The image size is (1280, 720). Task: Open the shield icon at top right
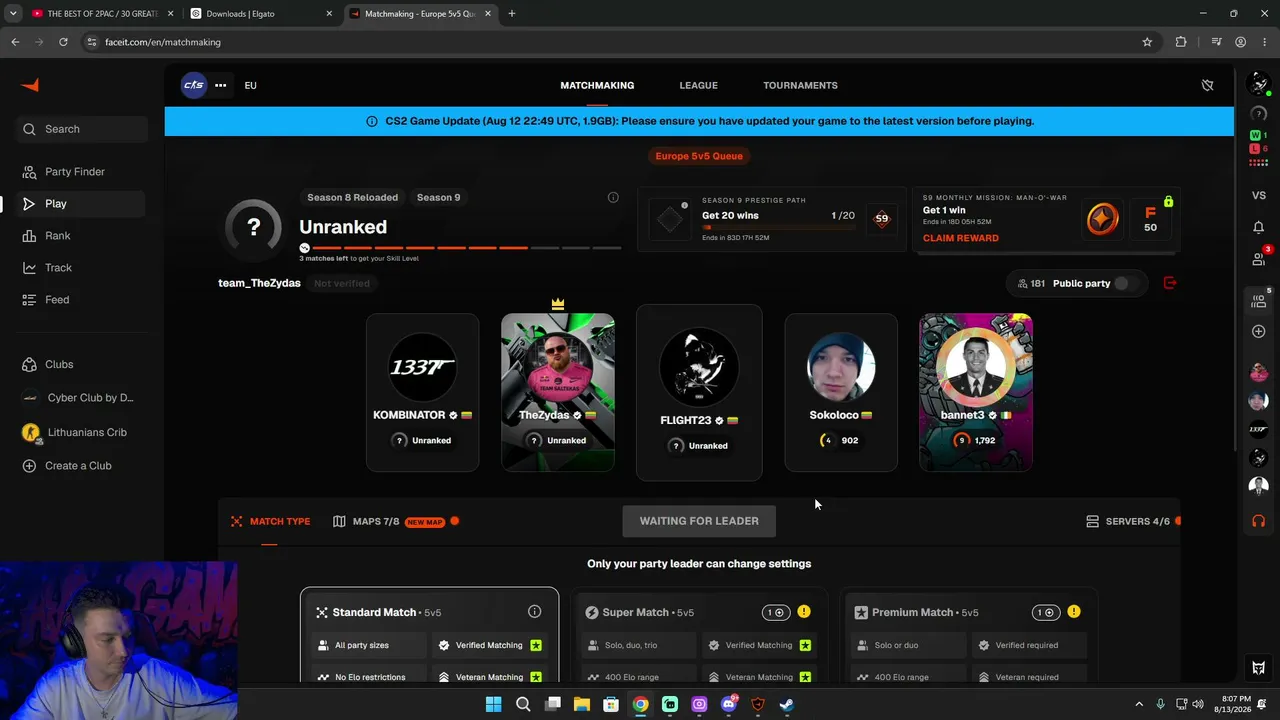click(1207, 85)
